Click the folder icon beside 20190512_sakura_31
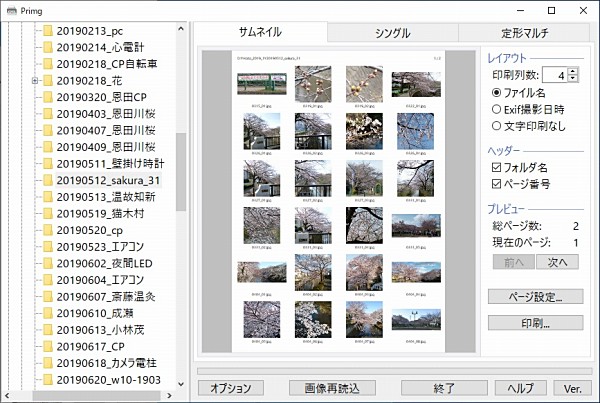The image size is (600, 403). coord(48,180)
